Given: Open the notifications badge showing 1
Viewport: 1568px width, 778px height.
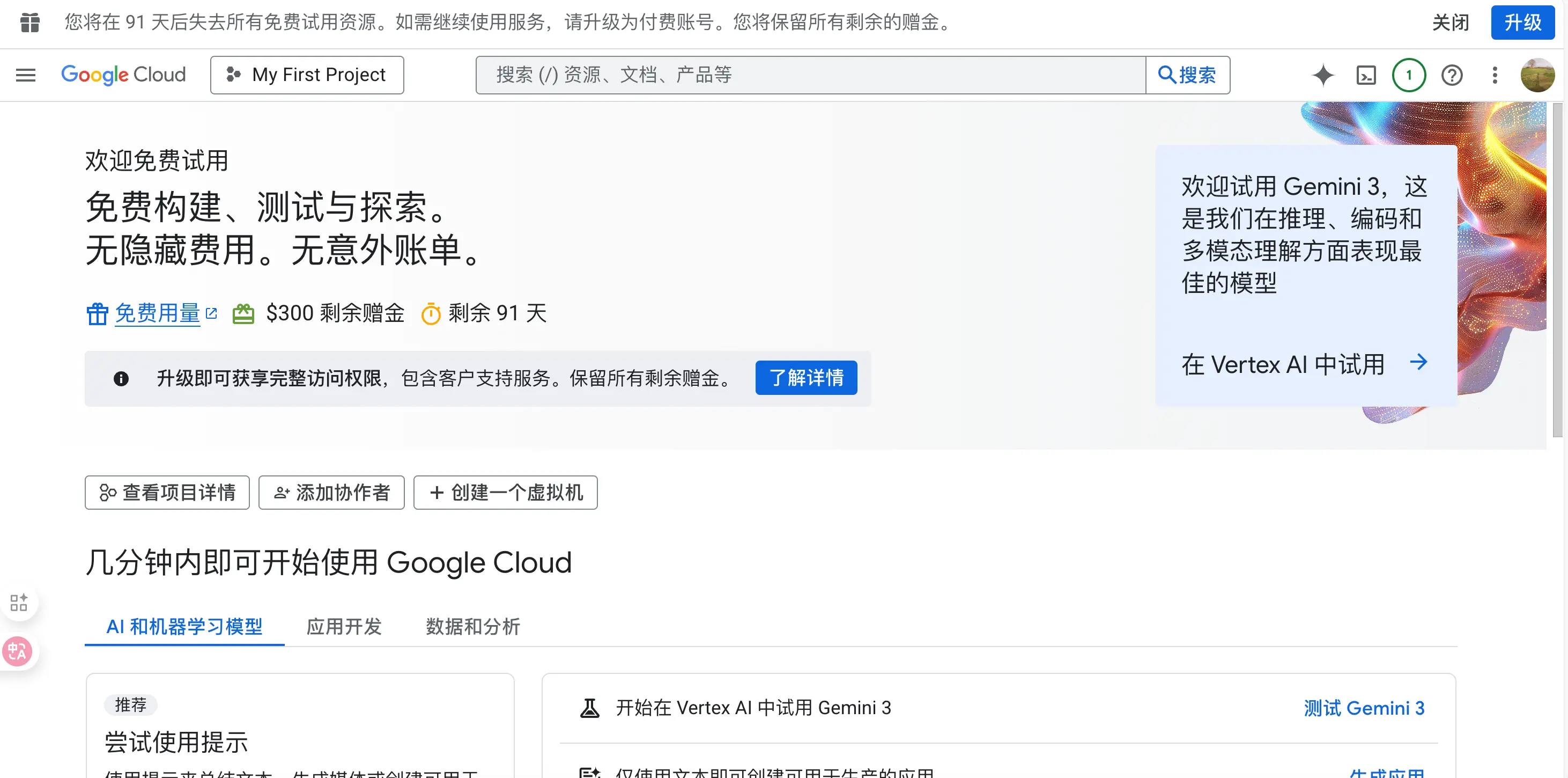Looking at the screenshot, I should (1409, 75).
